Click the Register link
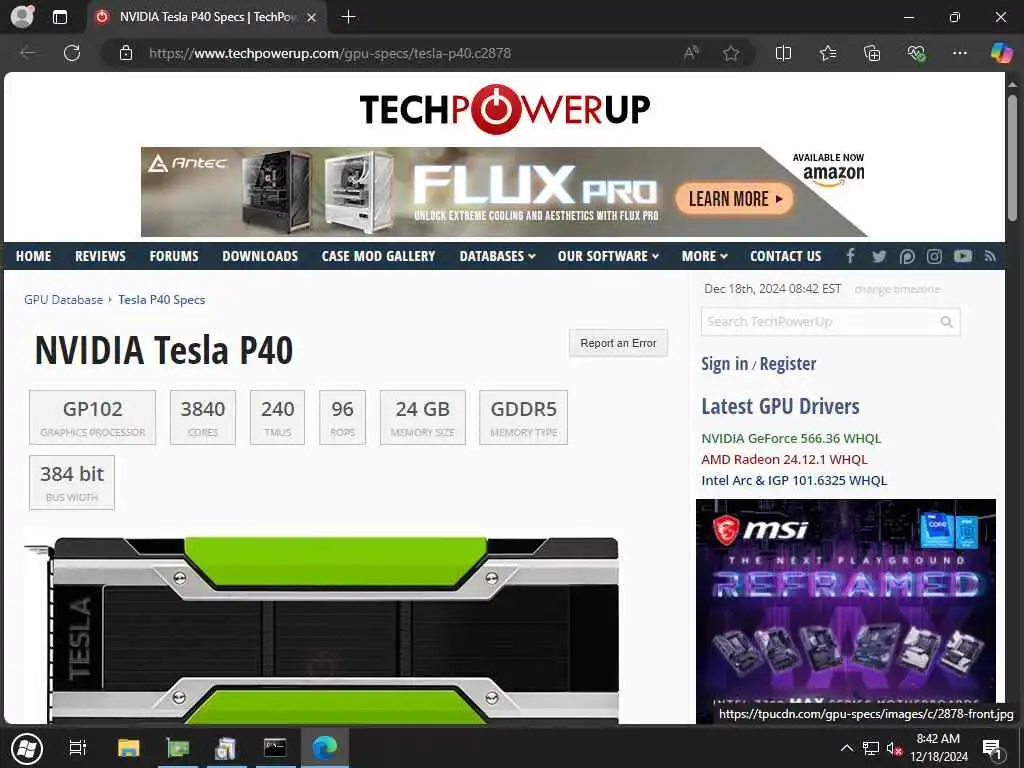Screen dimensions: 1024x768 tap(788, 364)
